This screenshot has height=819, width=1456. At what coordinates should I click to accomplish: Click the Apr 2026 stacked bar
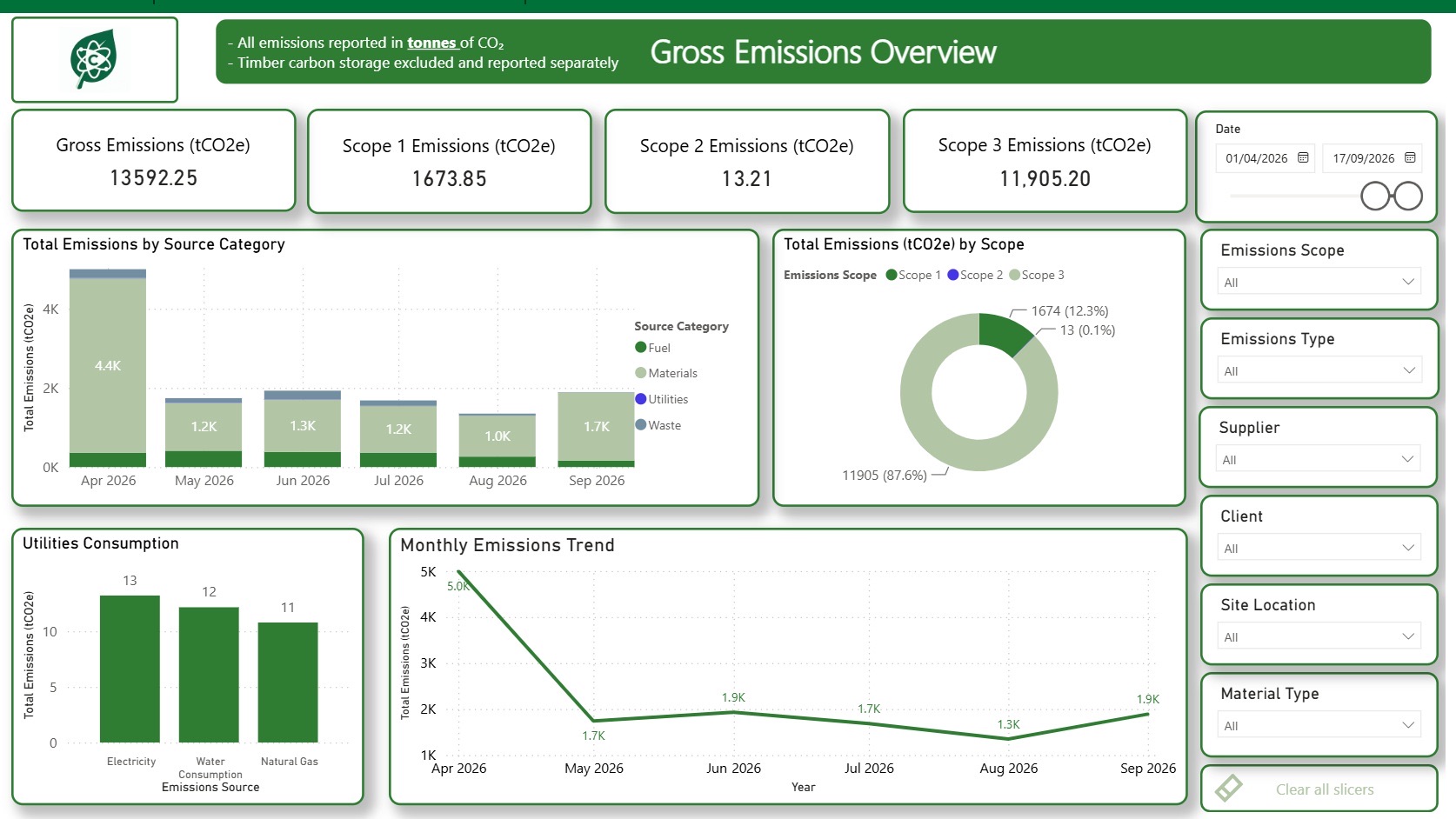pos(108,369)
